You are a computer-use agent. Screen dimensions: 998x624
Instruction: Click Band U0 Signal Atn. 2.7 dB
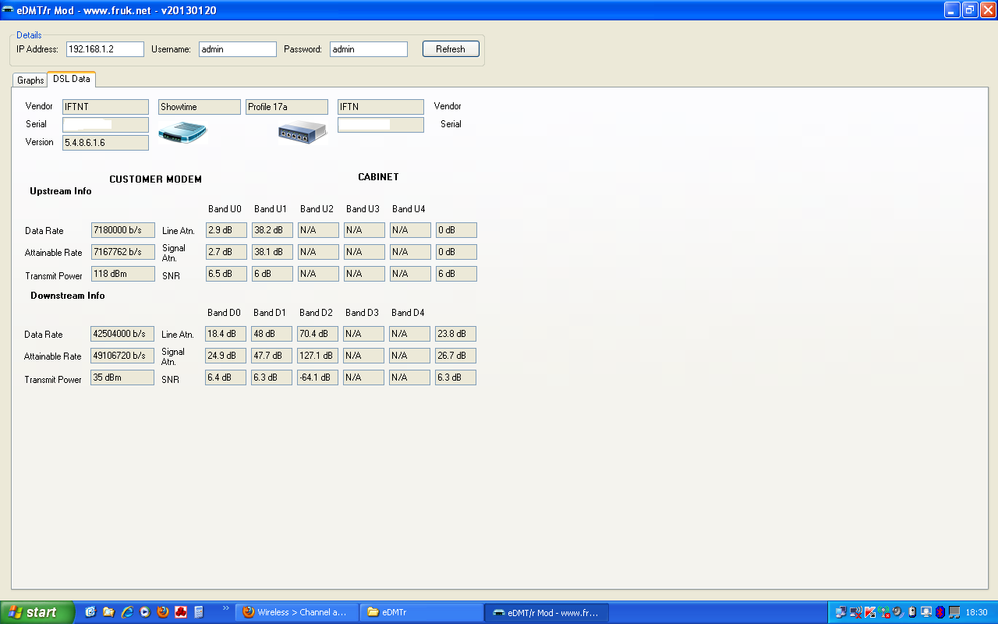[226, 252]
